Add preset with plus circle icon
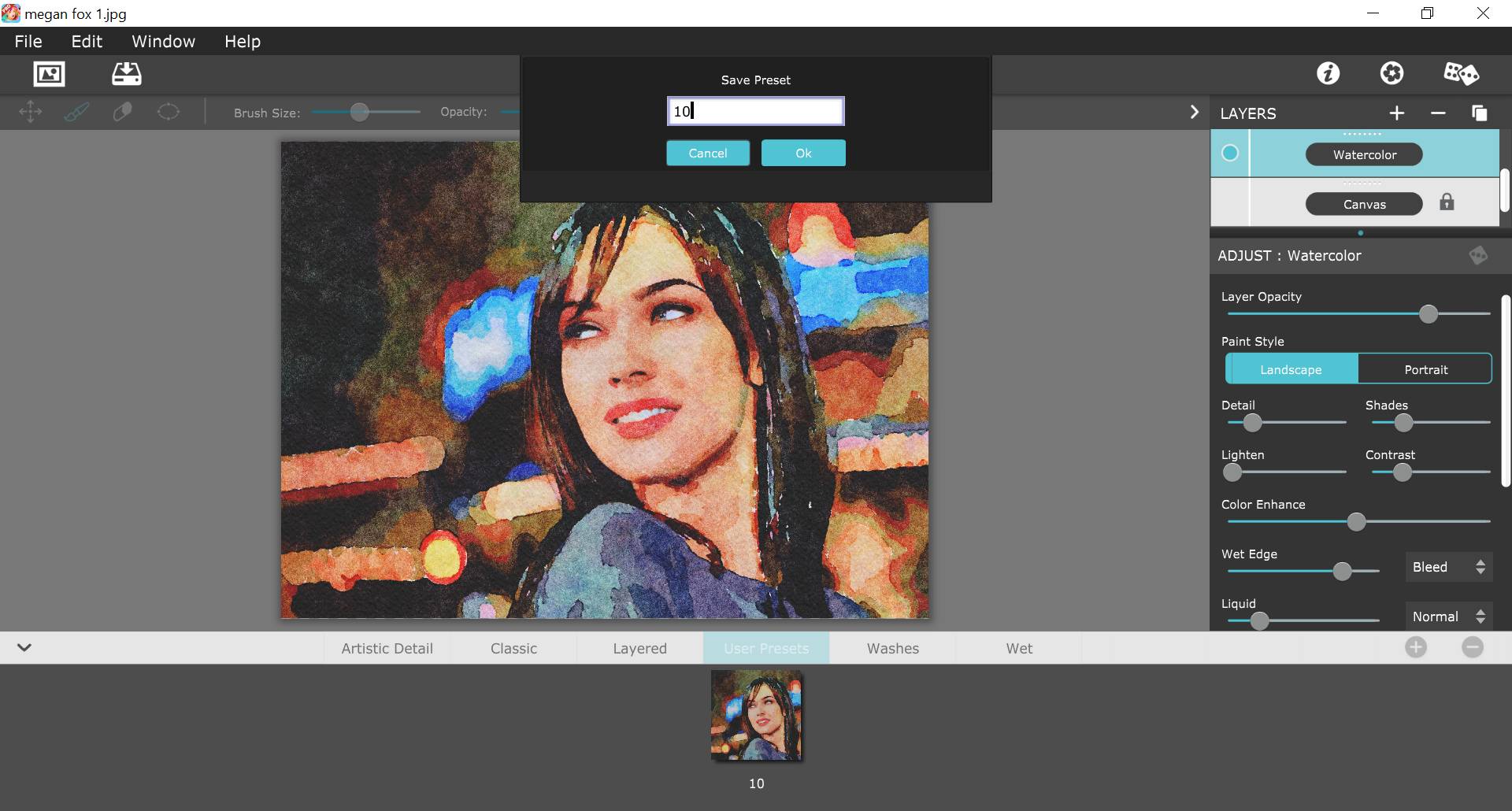Screen dimensions: 1512x811 pos(1416,647)
